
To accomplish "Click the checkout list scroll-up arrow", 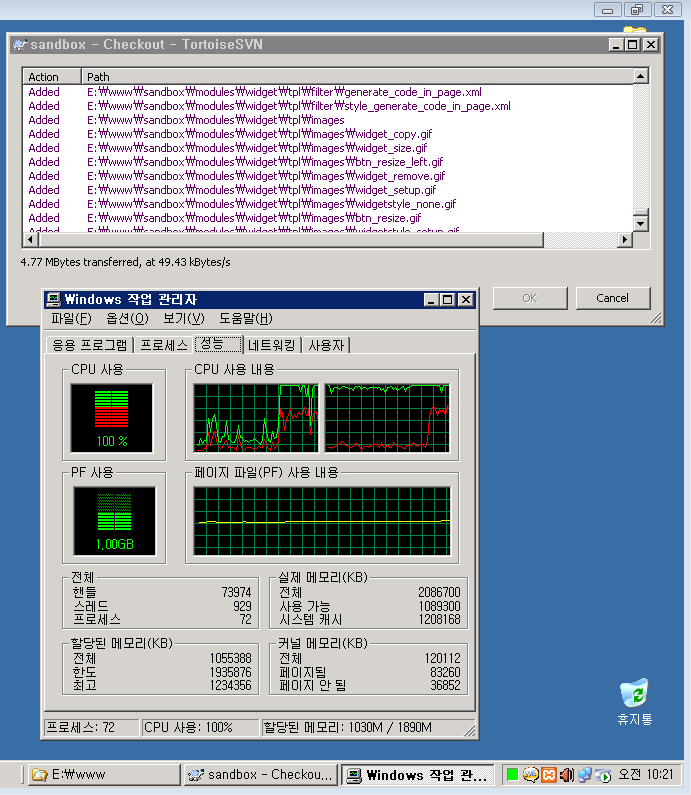I will 641,77.
